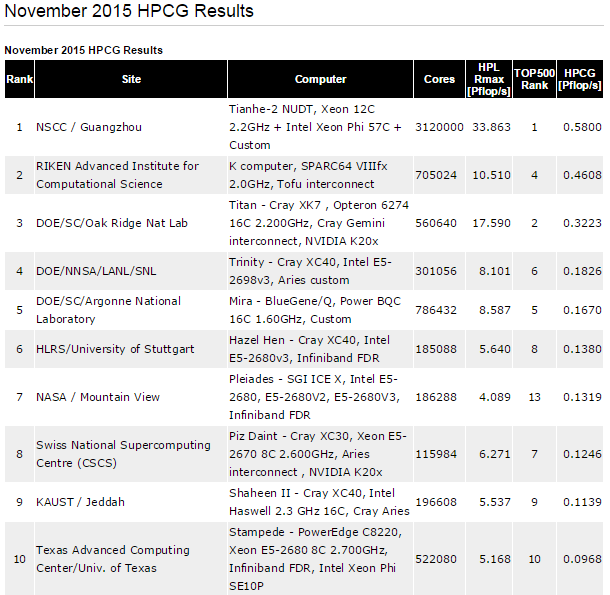Select the RIKEN Advanced Institute site cell
Viewport: 610px width, 595px height.
click(x=131, y=175)
